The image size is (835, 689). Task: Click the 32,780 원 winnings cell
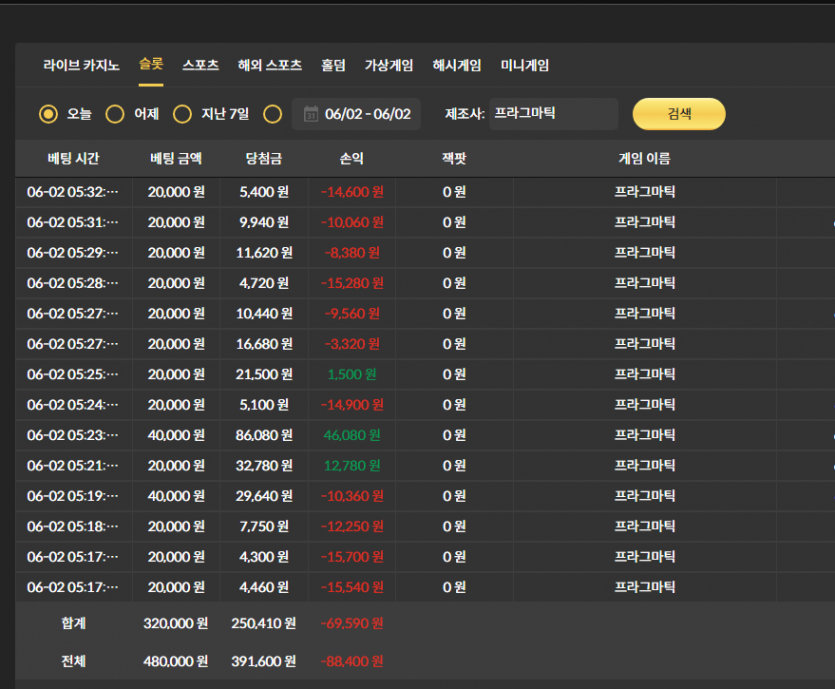click(x=264, y=465)
